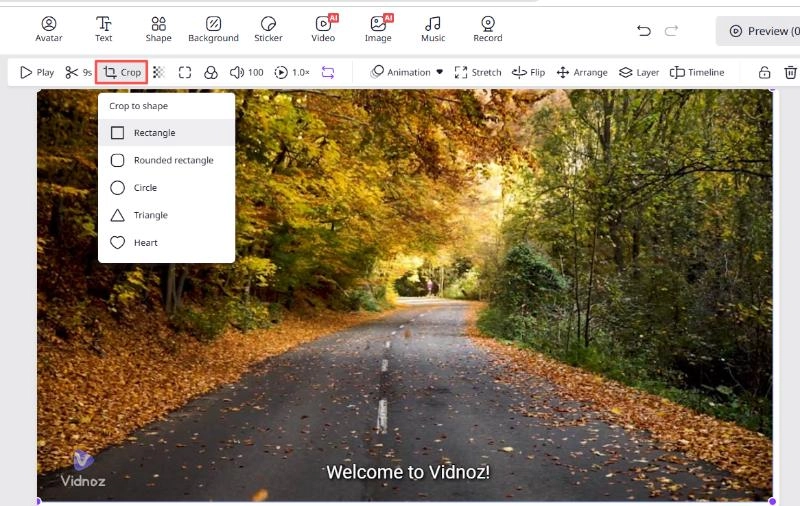This screenshot has height=506, width=800.
Task: Open the Crop tool
Action: [x=121, y=72]
